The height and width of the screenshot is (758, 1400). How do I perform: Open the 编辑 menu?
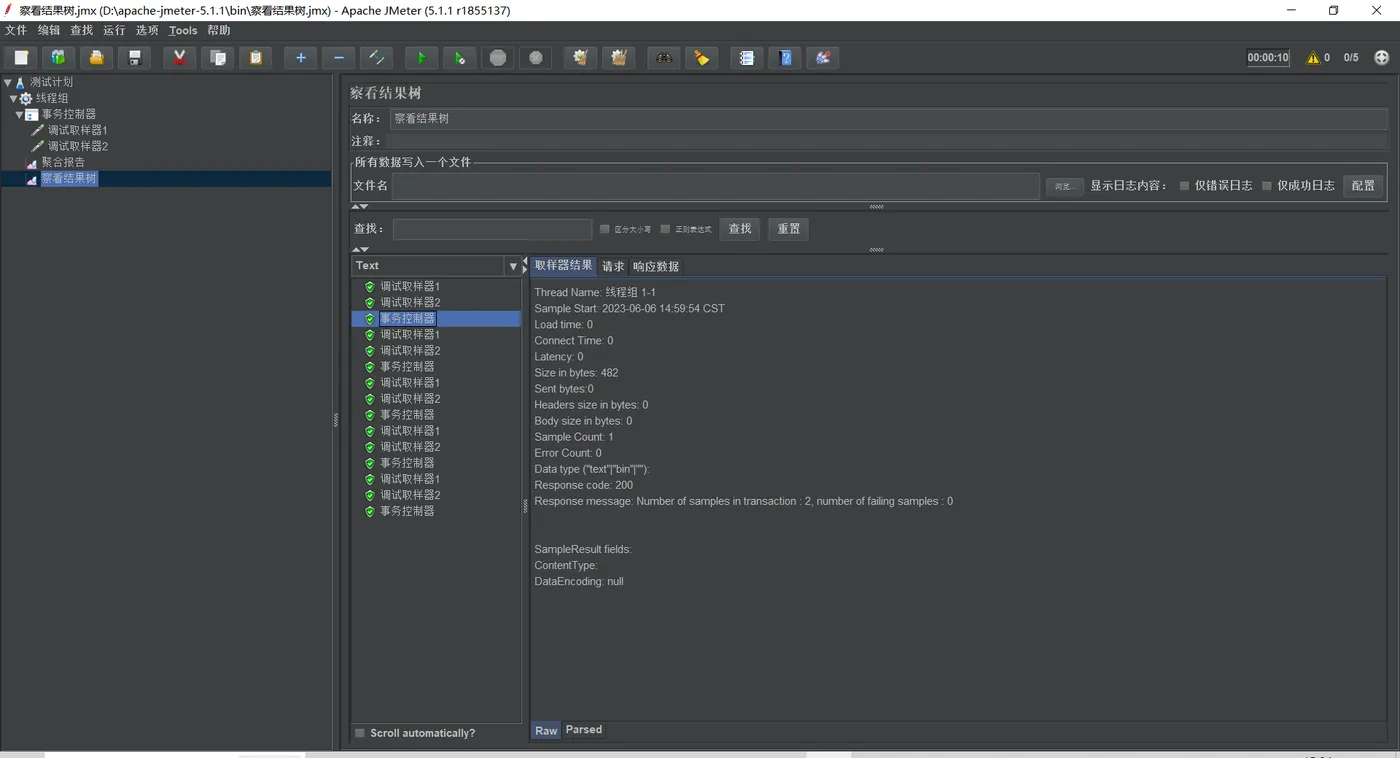click(49, 31)
